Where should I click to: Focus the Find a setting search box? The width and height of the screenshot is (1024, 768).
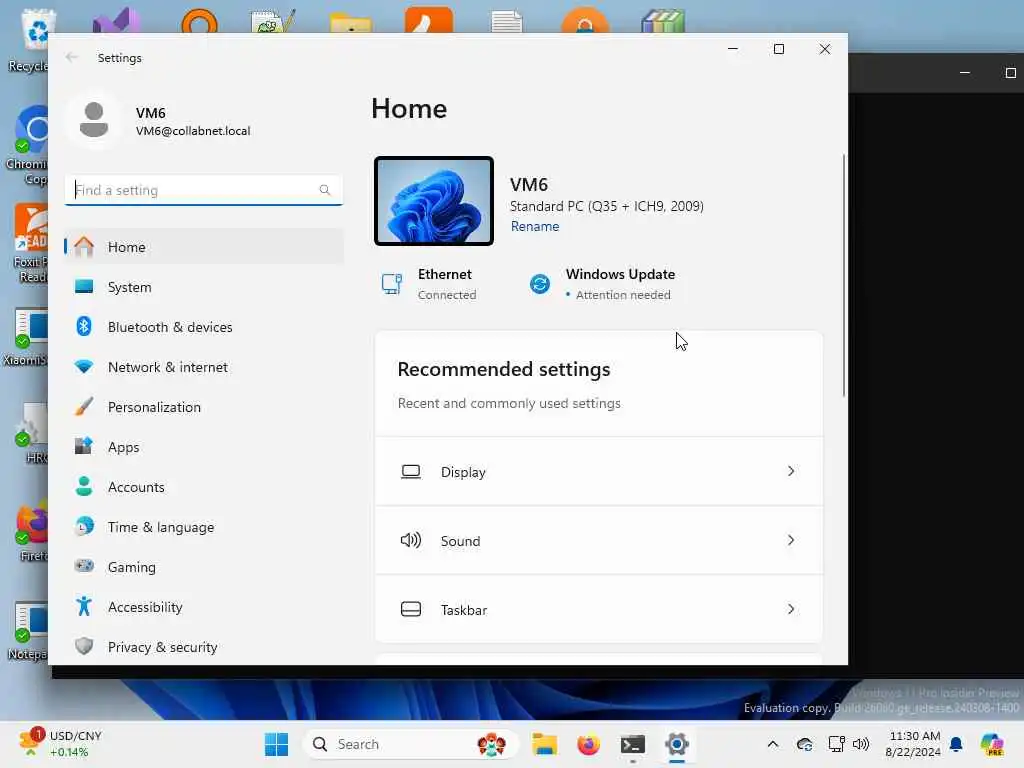tap(204, 190)
